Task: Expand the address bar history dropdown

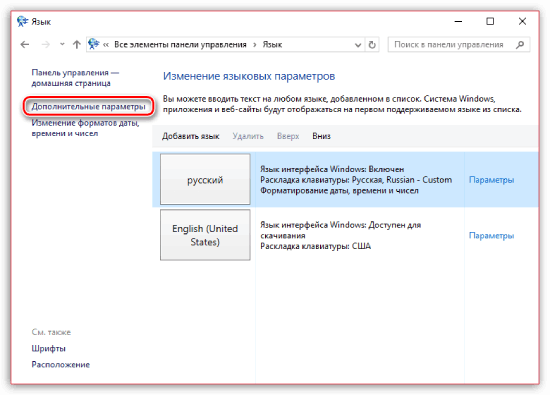Action: [x=357, y=45]
